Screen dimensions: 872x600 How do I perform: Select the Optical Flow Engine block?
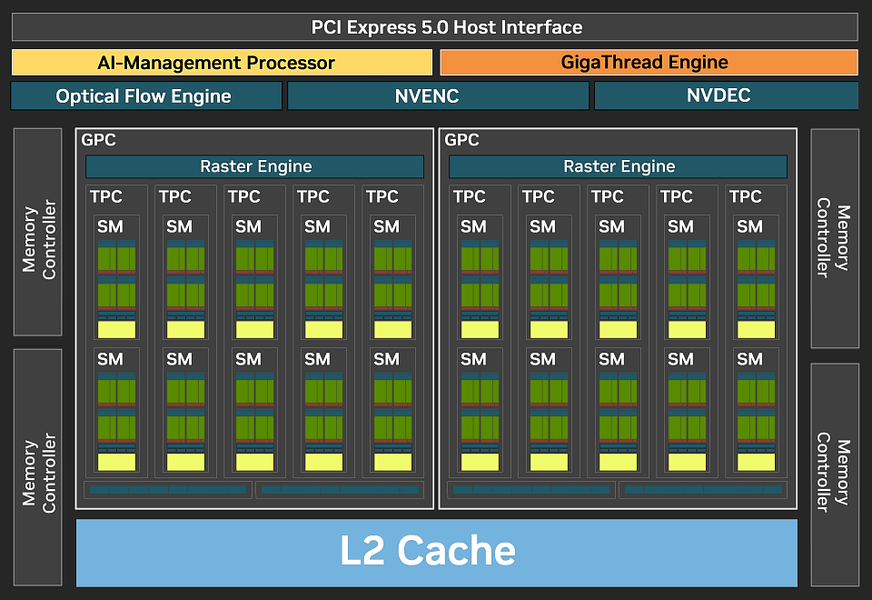click(146, 96)
